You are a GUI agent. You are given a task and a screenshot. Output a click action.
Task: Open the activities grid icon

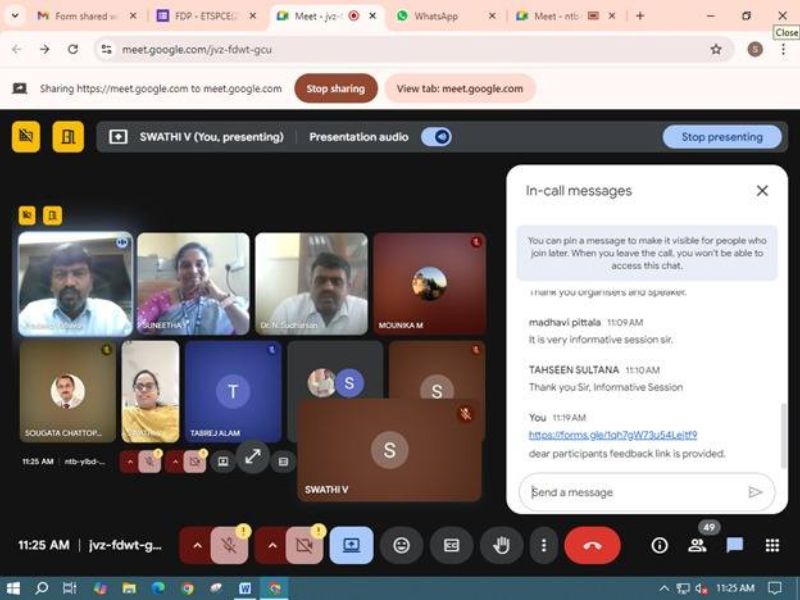(x=772, y=545)
